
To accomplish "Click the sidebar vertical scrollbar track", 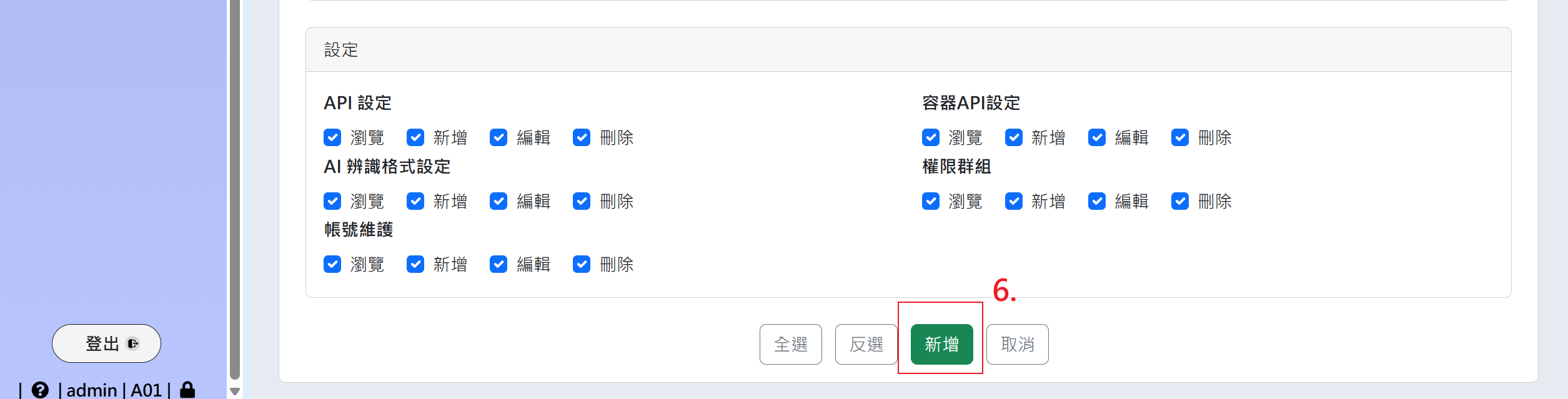I will [235, 187].
